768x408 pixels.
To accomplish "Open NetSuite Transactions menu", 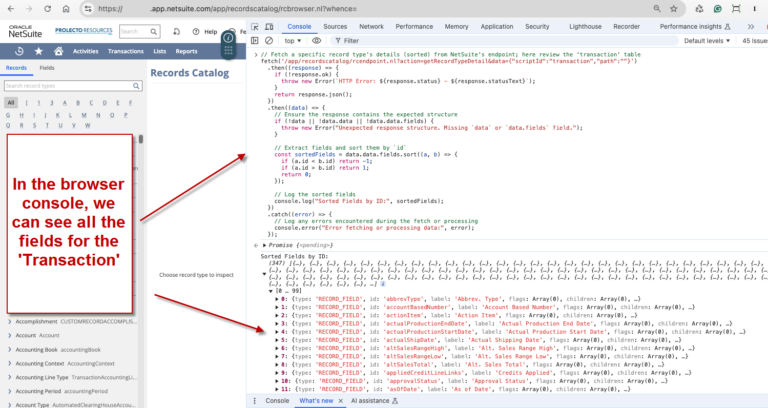I will click(x=125, y=51).
